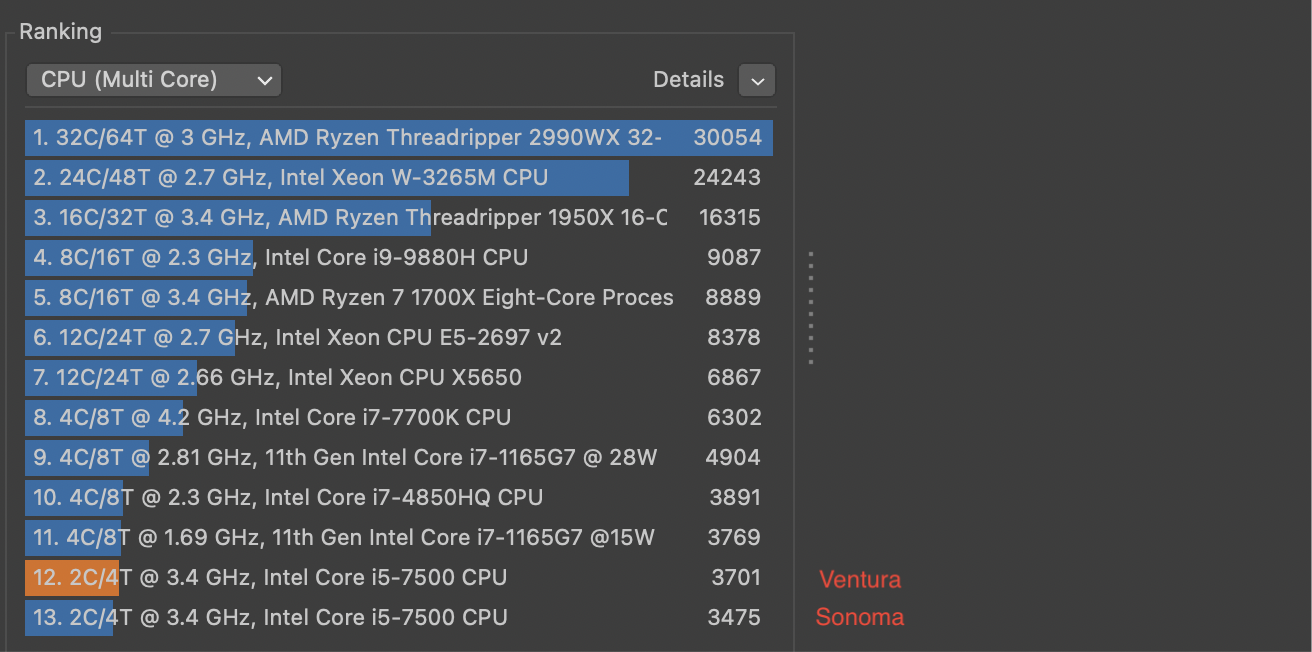Click the score value 3891
Screen dimensions: 1312x652
[734, 498]
